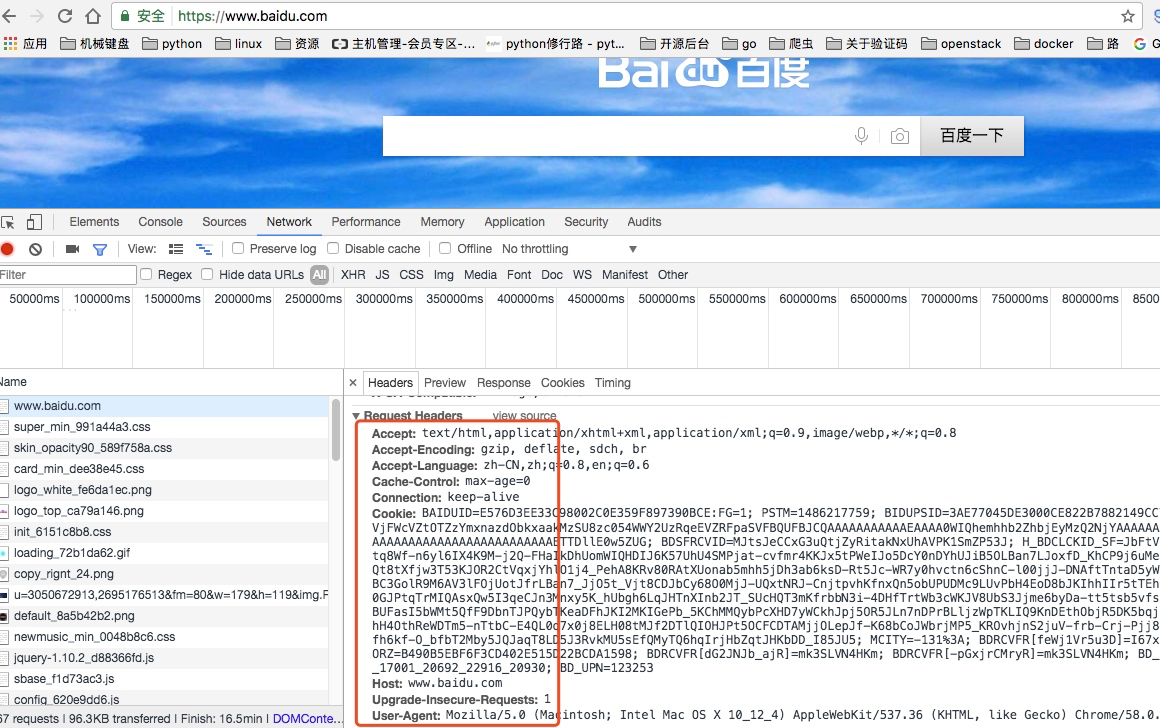Enable the Regex filter checkbox
1160x728 pixels.
(146, 274)
